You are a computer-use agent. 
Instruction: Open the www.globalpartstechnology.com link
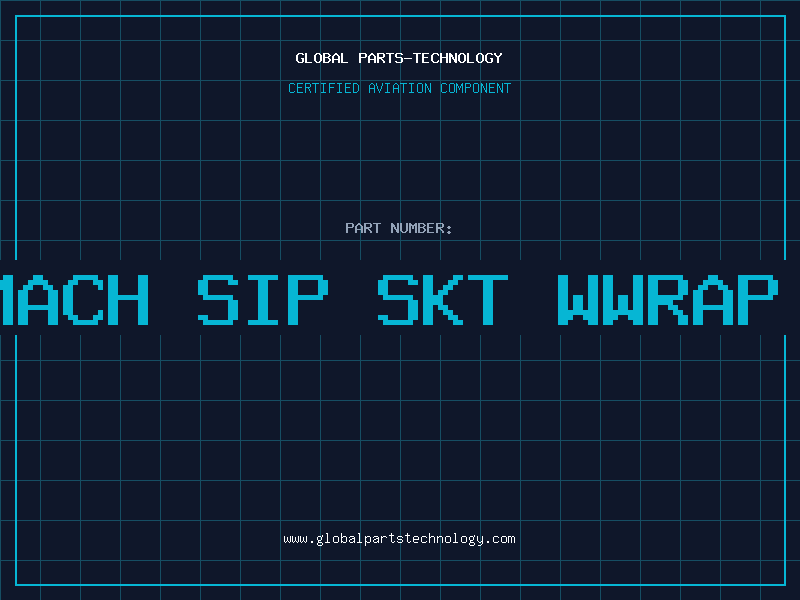point(399,539)
